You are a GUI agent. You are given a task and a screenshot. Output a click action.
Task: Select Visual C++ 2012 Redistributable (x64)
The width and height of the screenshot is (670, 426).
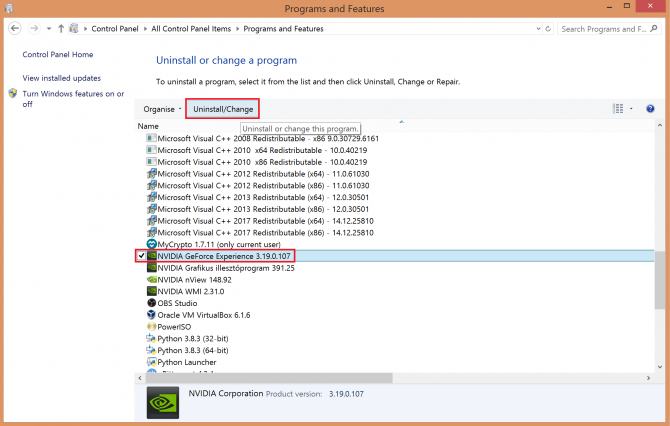[x=263, y=174]
